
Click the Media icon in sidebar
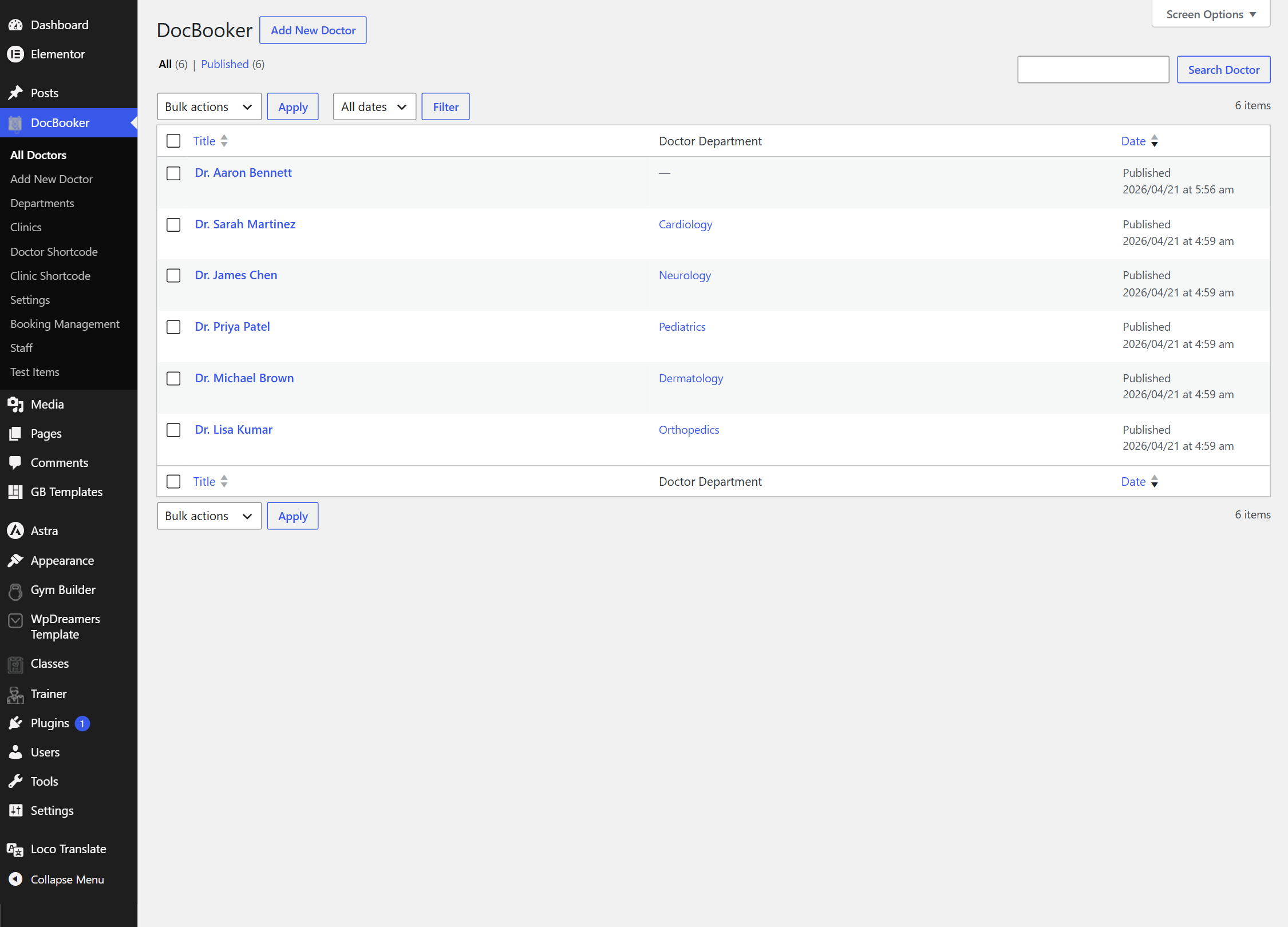pyautogui.click(x=15, y=404)
